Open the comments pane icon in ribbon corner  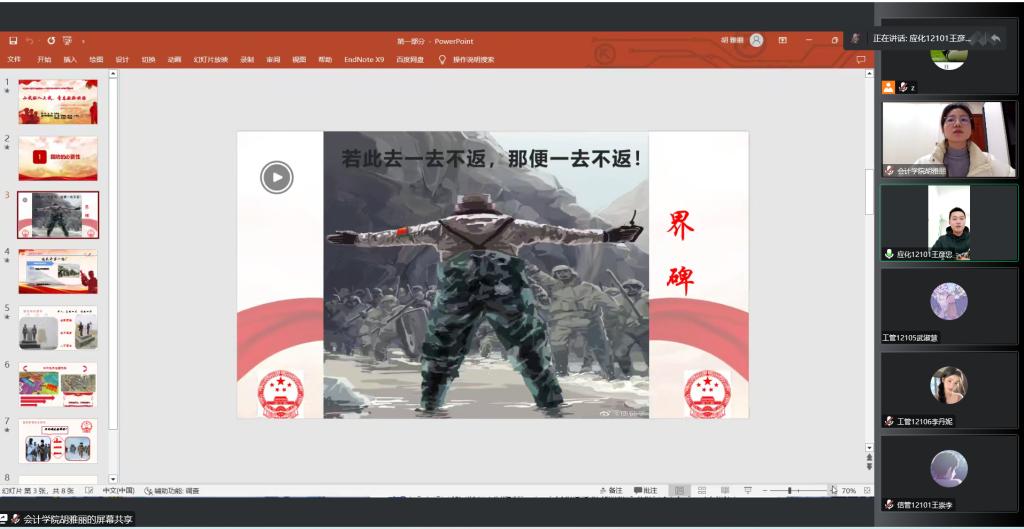point(861,60)
